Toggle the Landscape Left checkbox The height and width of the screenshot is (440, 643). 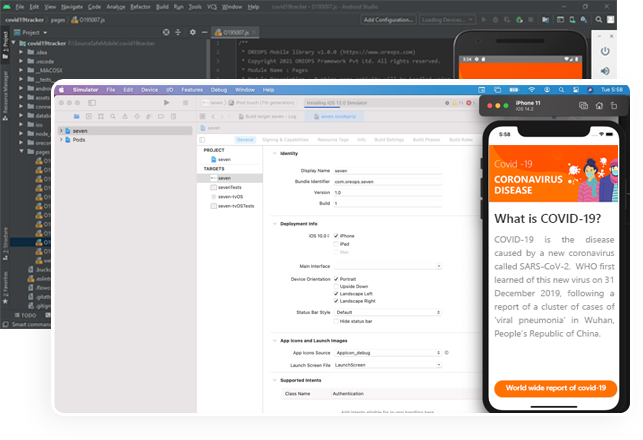(336, 294)
